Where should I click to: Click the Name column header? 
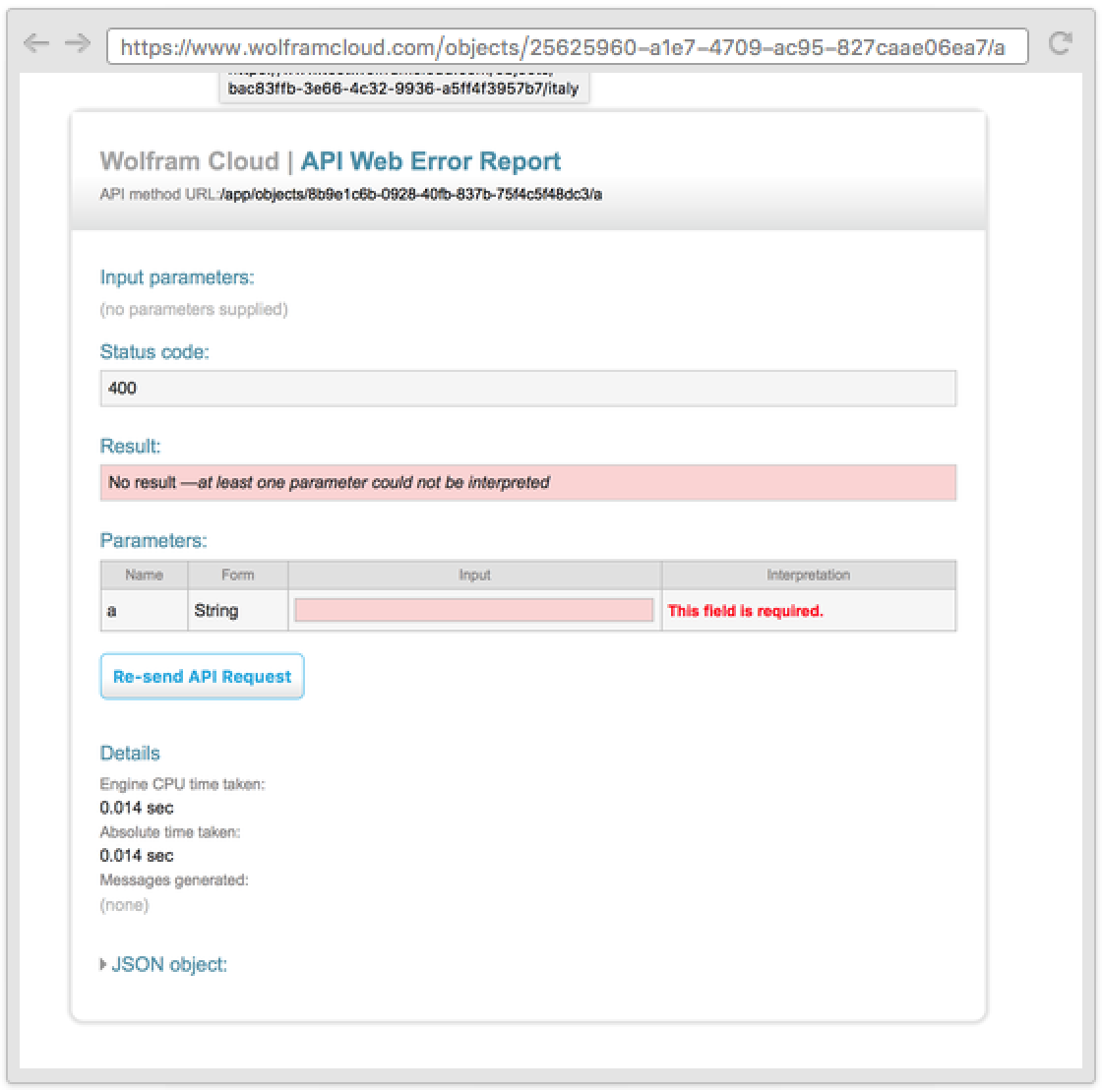click(x=144, y=575)
